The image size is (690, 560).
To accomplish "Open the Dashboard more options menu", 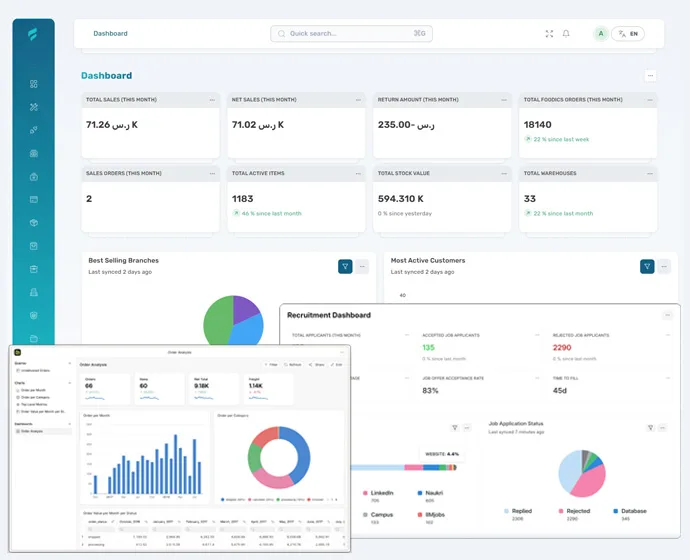I will coord(650,75).
